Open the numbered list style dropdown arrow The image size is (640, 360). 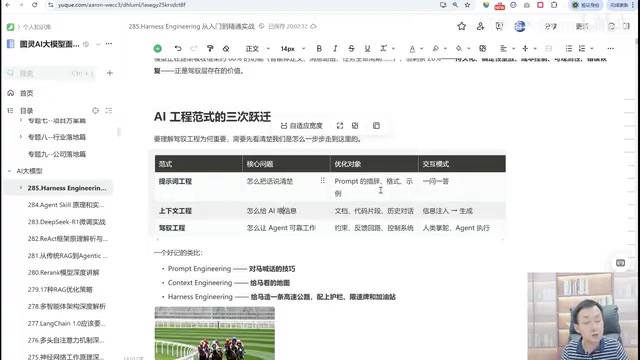[x=592, y=49]
